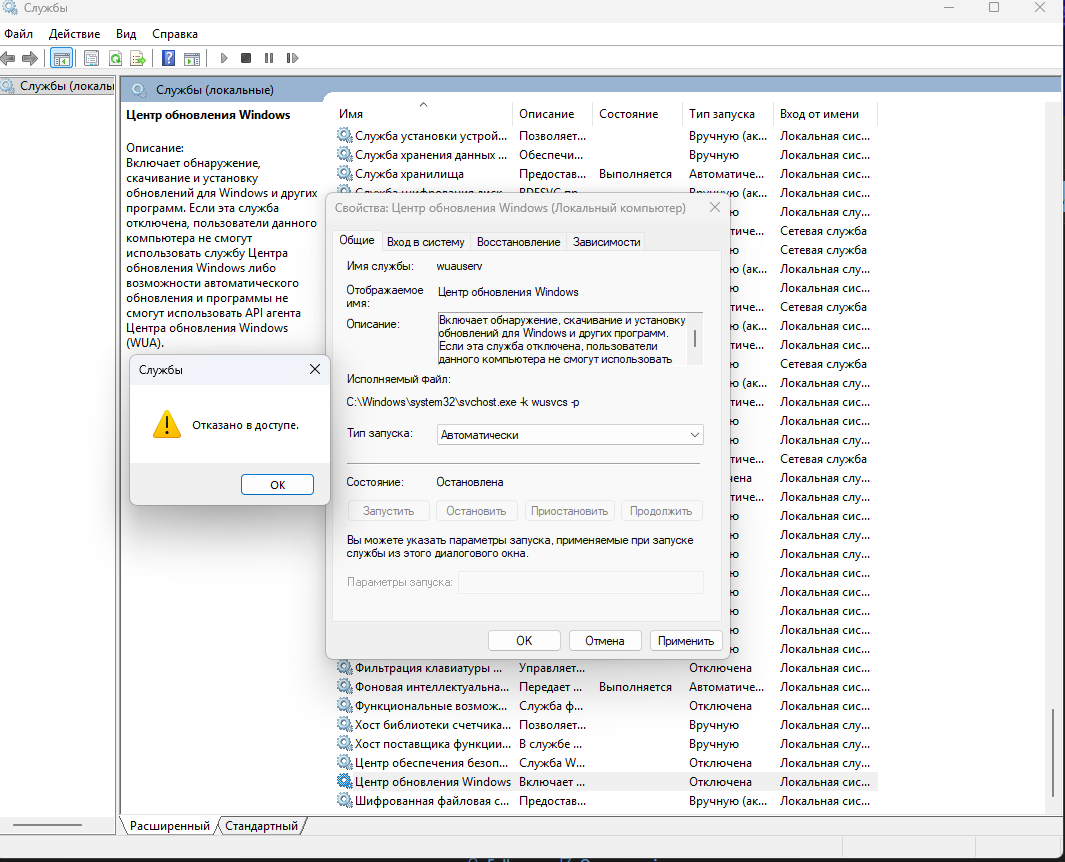This screenshot has height=862, width=1065.
Task: Open Properties from the toolbar icon
Action: coord(91,58)
